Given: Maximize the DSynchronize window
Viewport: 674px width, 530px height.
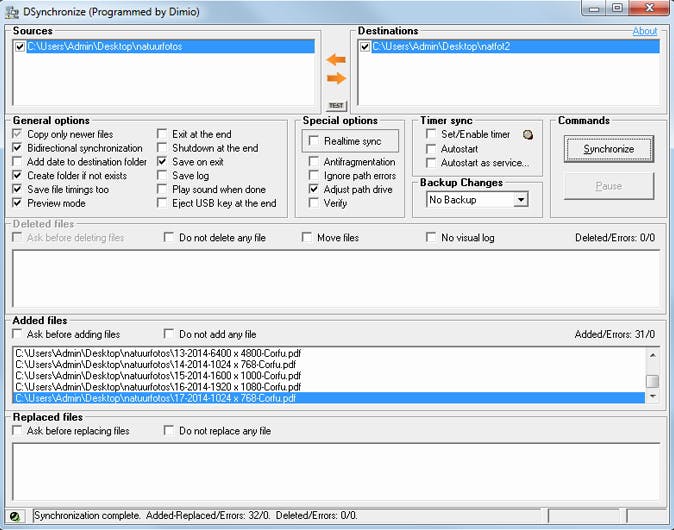Looking at the screenshot, I should (x=618, y=8).
